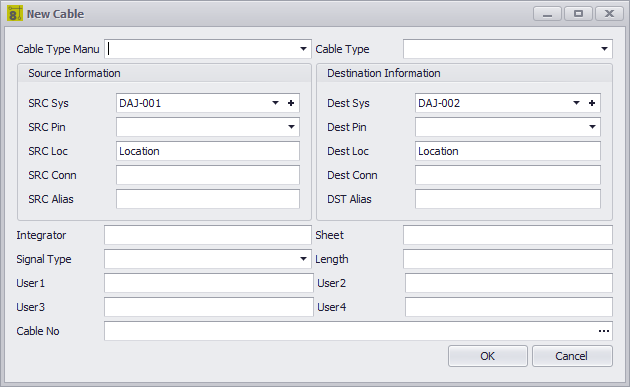Click the Cancel button

pos(572,356)
